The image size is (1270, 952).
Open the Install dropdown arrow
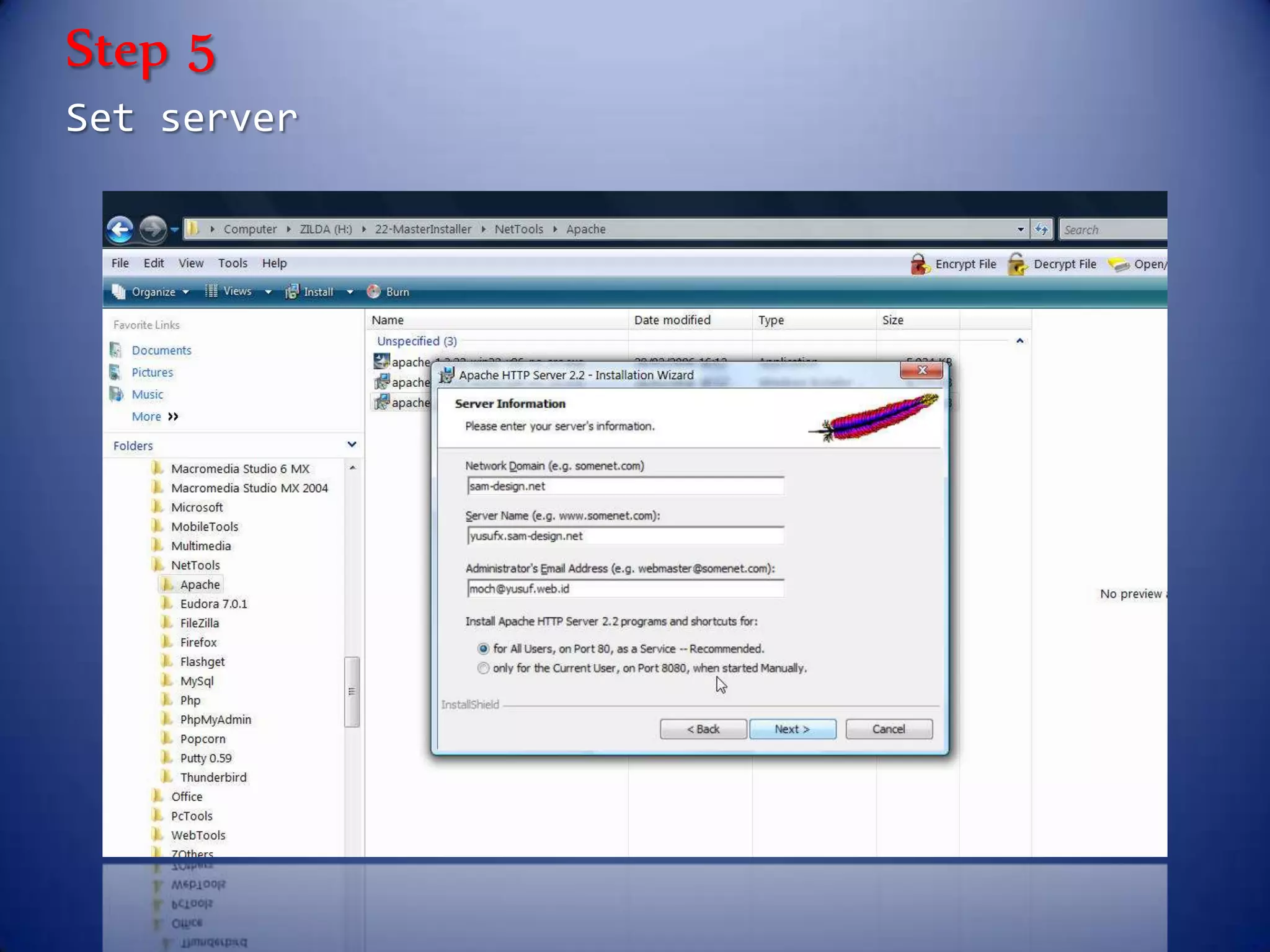(350, 292)
